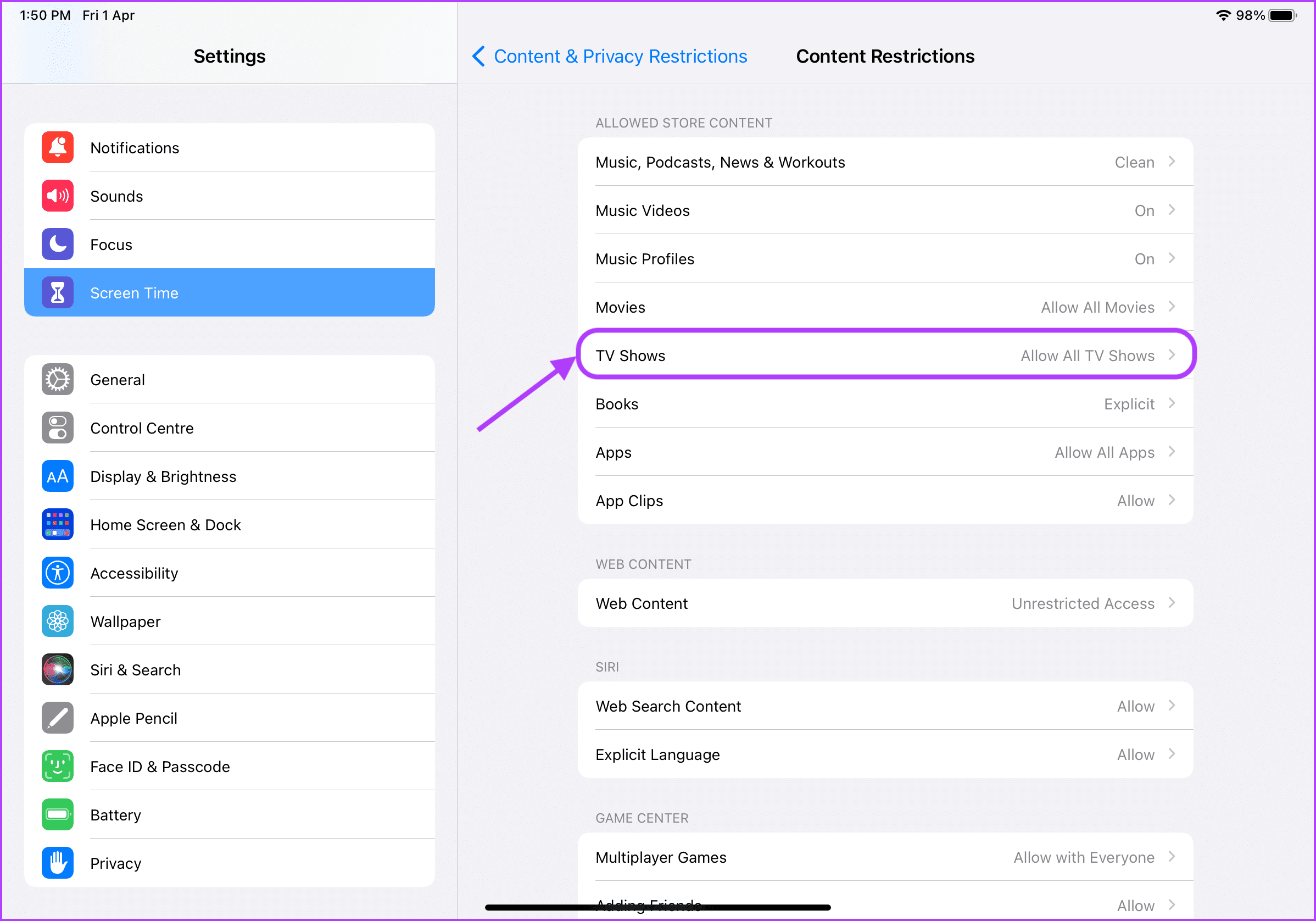Image resolution: width=1316 pixels, height=921 pixels.
Task: Open the Notifications settings icon
Action: point(57,147)
